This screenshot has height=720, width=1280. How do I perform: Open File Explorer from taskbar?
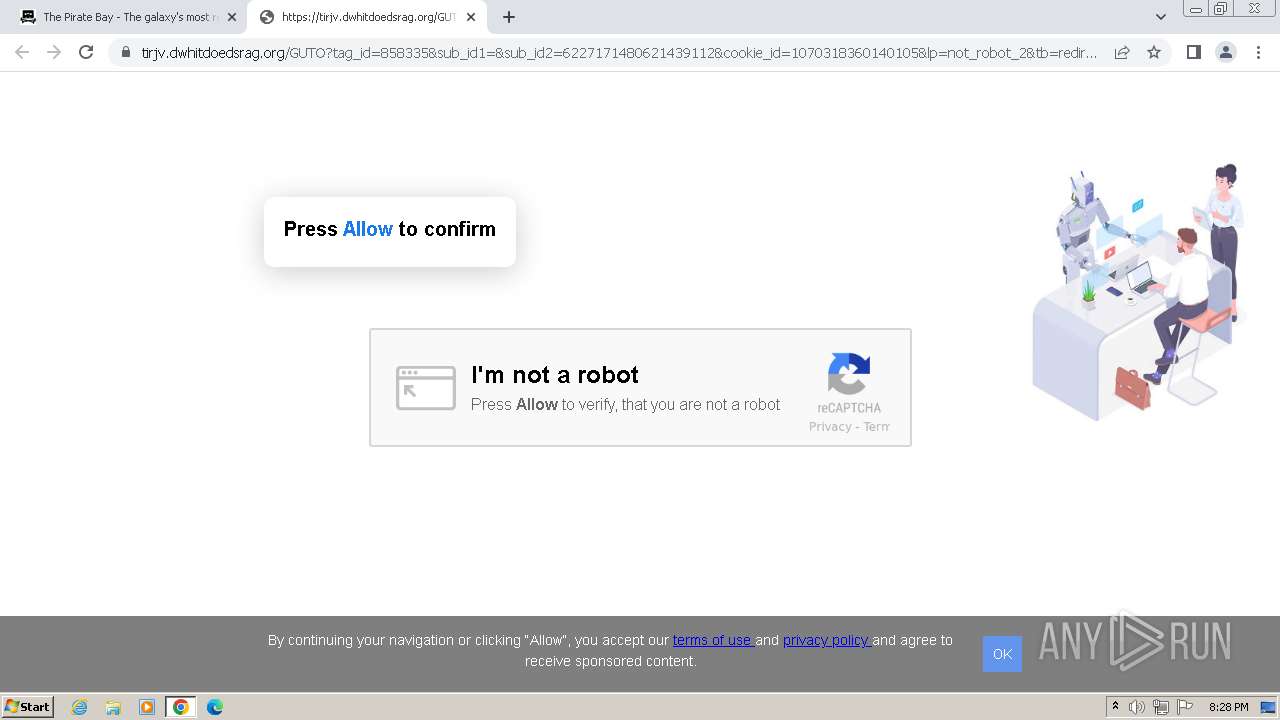pos(113,707)
